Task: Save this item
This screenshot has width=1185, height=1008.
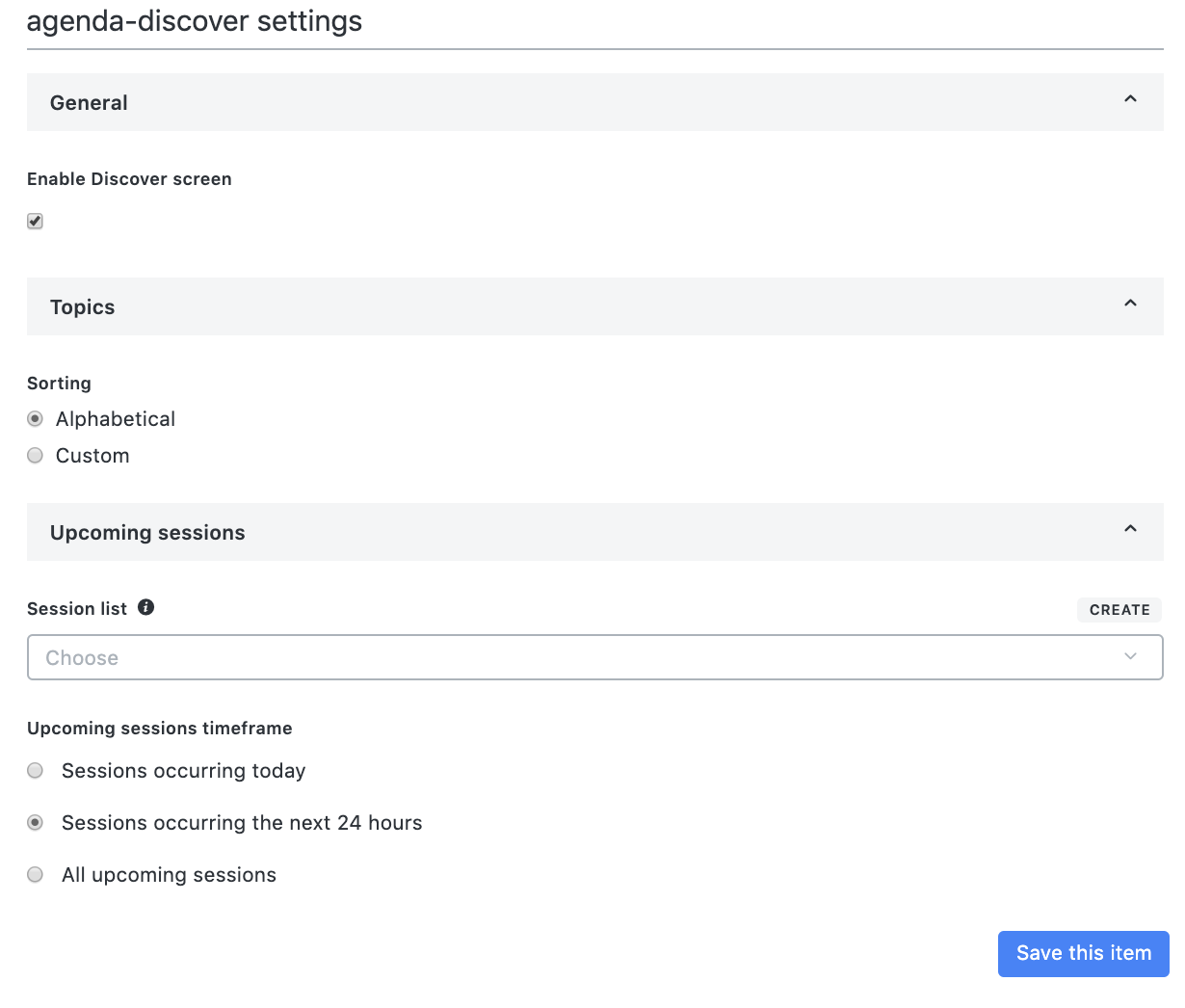Action: (x=1084, y=954)
